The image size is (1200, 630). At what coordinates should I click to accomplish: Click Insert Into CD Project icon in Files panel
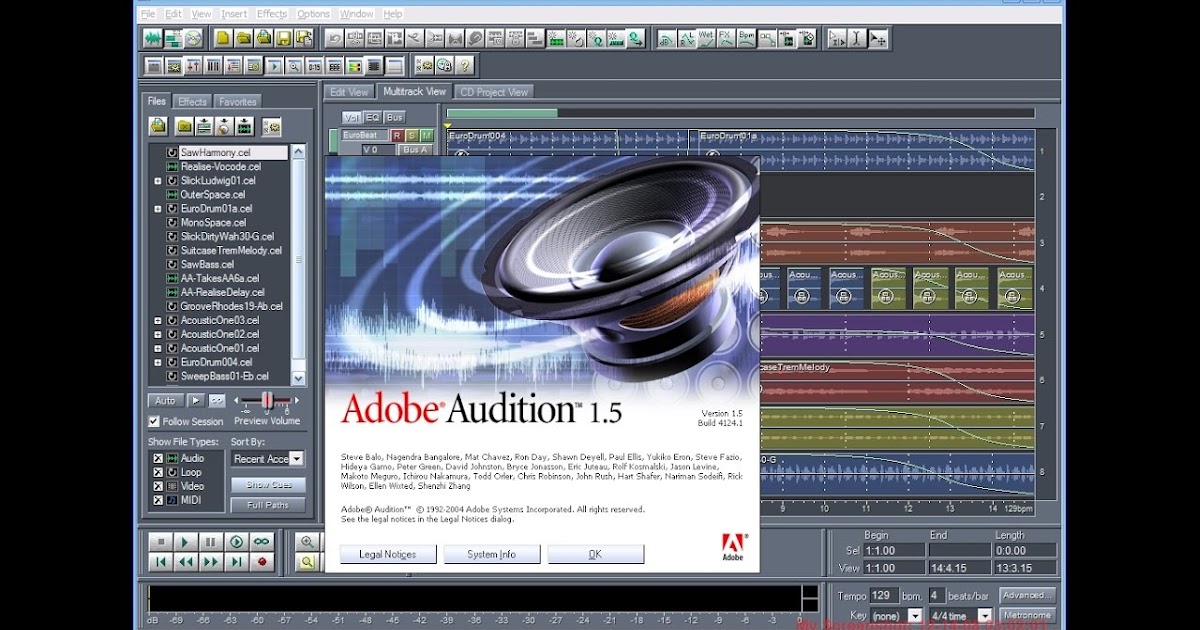[x=224, y=126]
